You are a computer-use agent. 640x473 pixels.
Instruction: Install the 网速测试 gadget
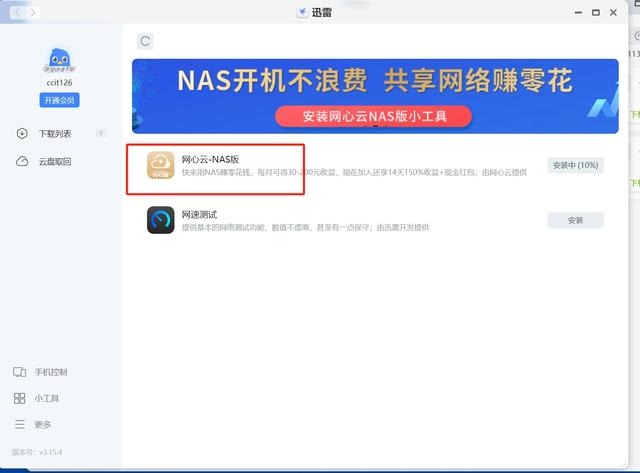[576, 220]
